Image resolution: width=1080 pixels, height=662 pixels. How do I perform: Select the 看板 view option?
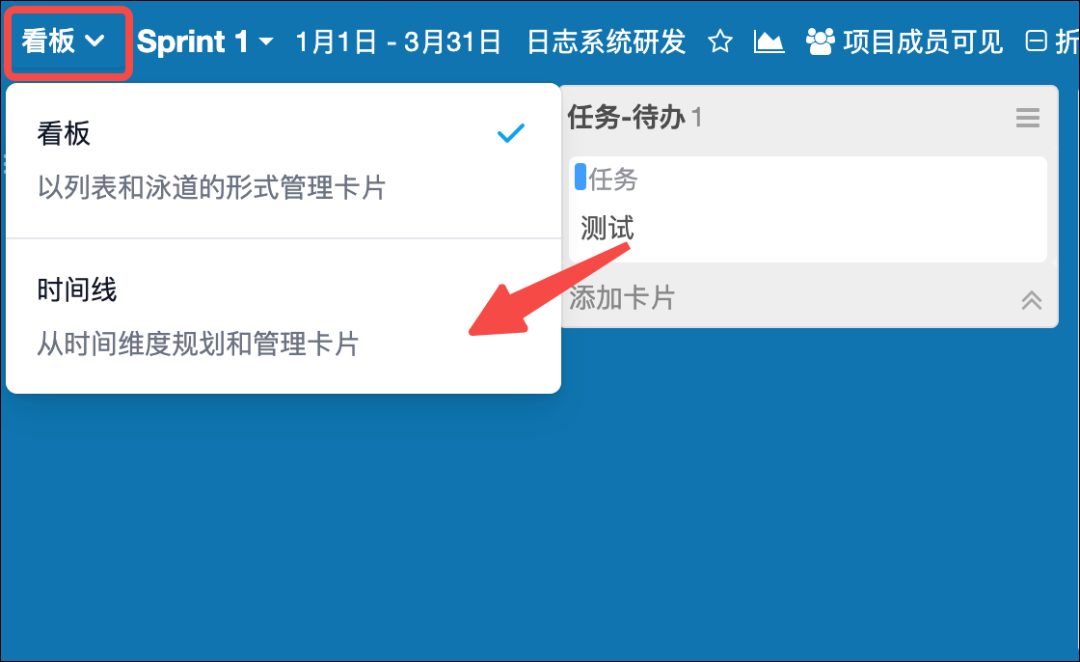(x=283, y=161)
